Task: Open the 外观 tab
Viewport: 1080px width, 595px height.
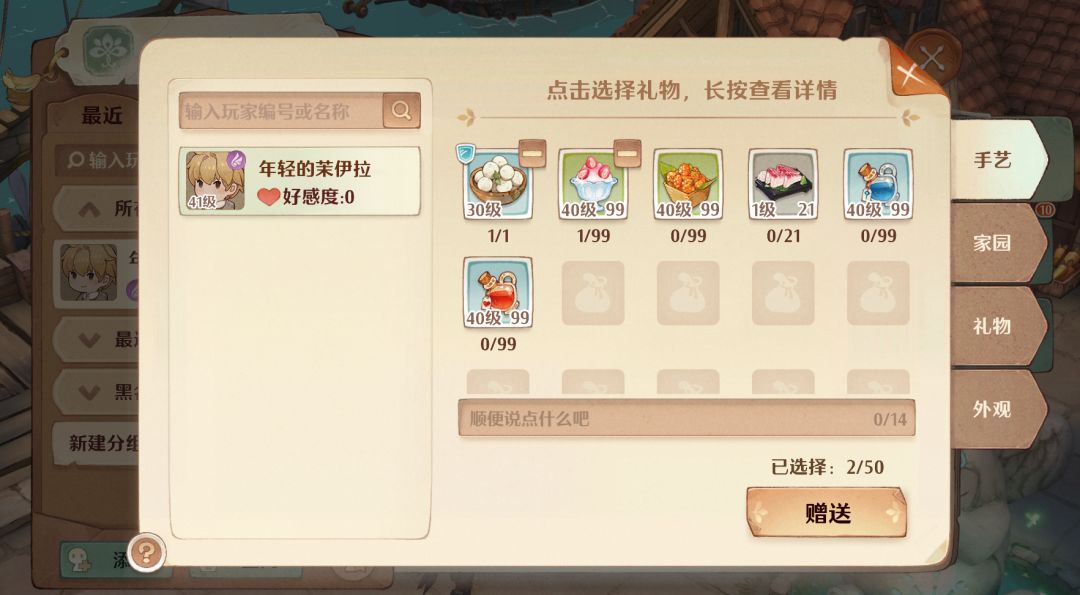Action: tap(999, 410)
